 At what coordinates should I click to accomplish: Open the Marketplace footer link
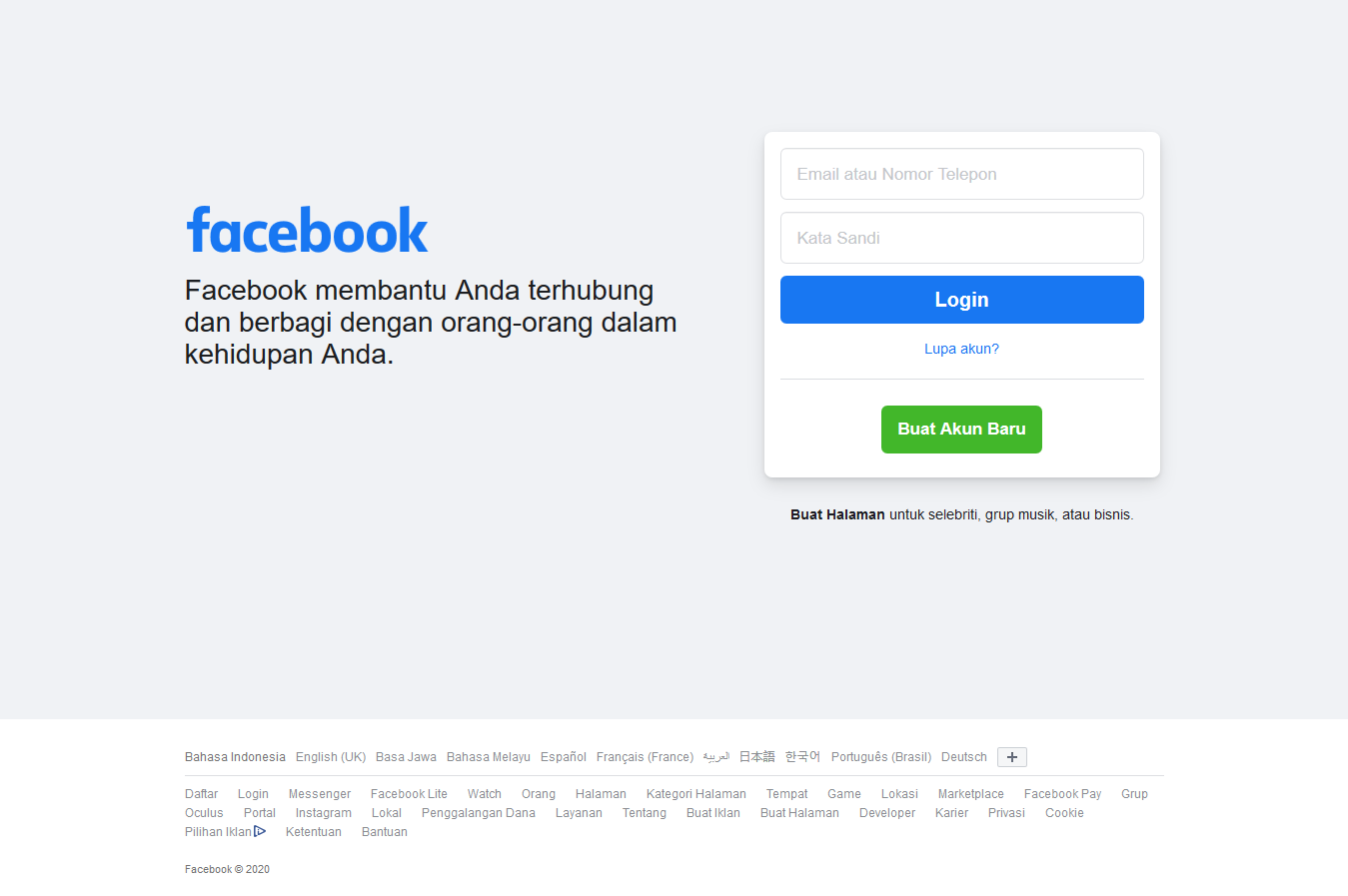(x=971, y=794)
